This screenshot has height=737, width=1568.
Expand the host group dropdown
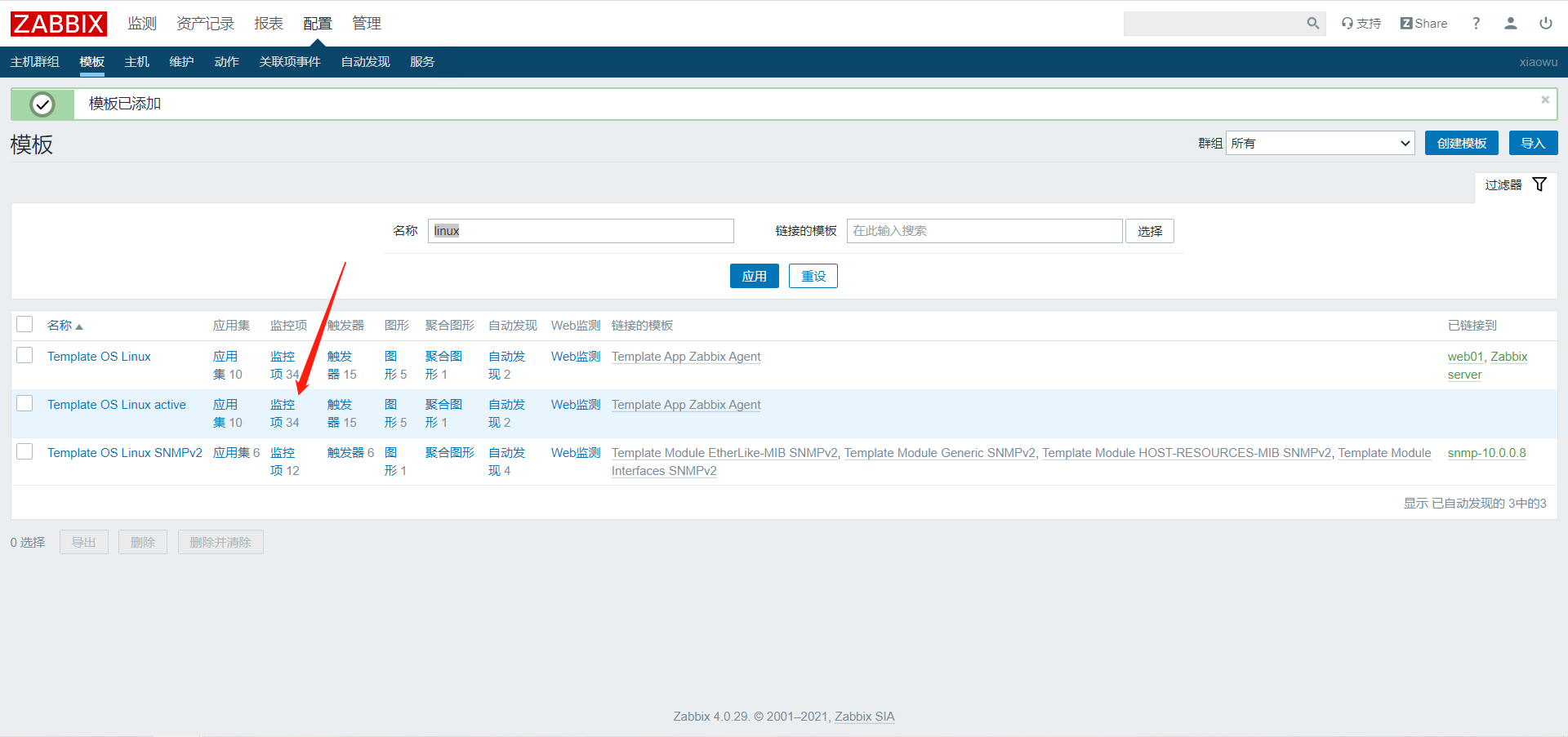[1320, 144]
